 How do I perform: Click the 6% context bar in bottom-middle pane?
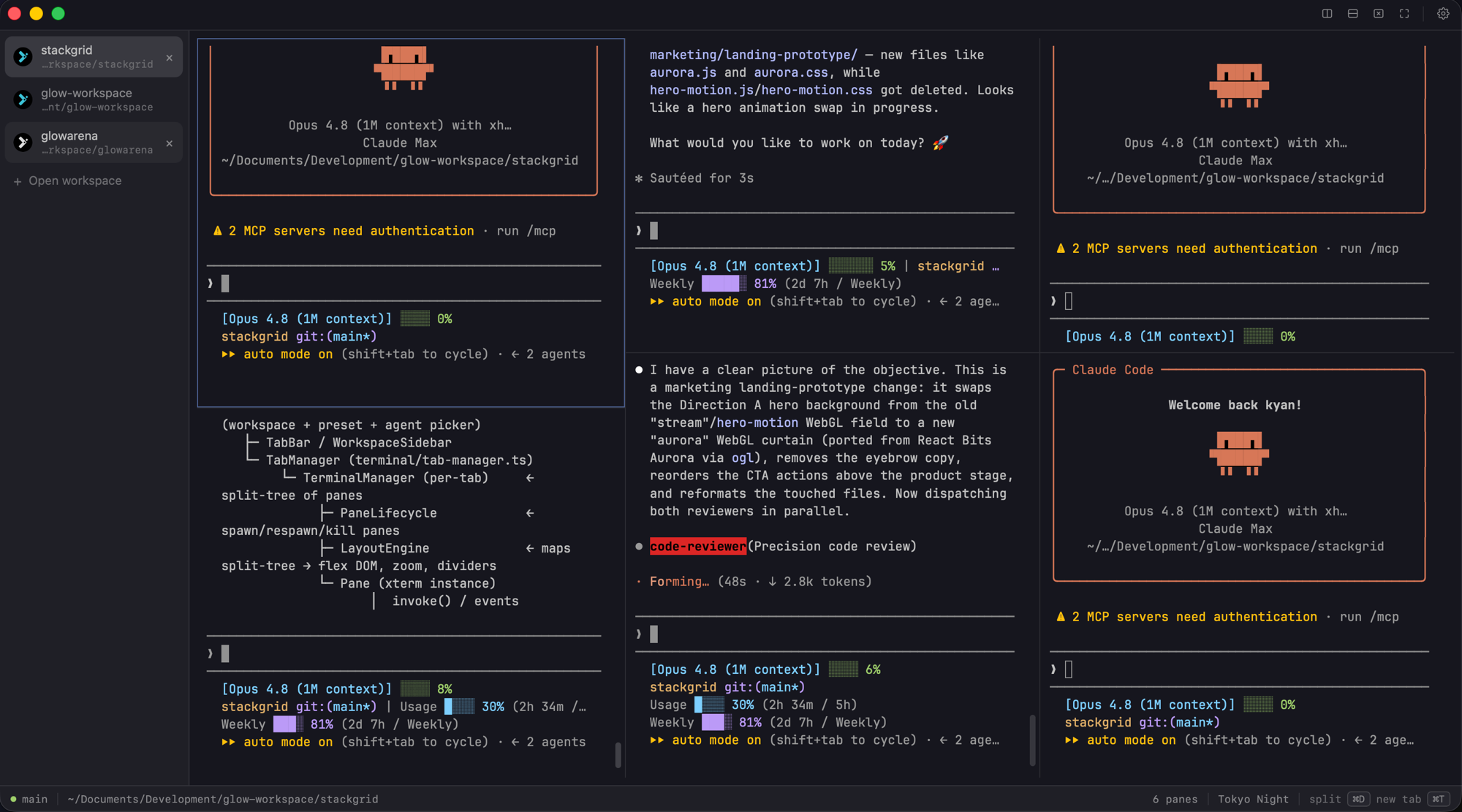click(x=843, y=669)
